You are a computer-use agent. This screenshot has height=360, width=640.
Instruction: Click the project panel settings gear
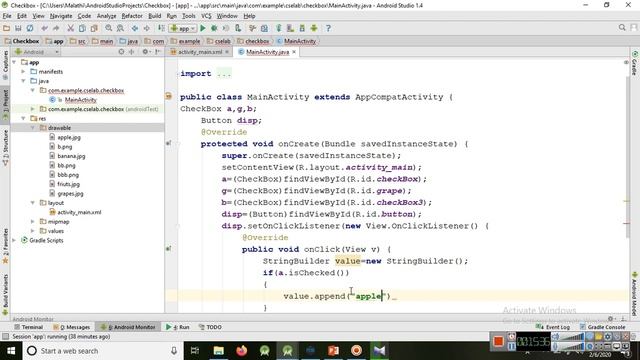[145, 52]
